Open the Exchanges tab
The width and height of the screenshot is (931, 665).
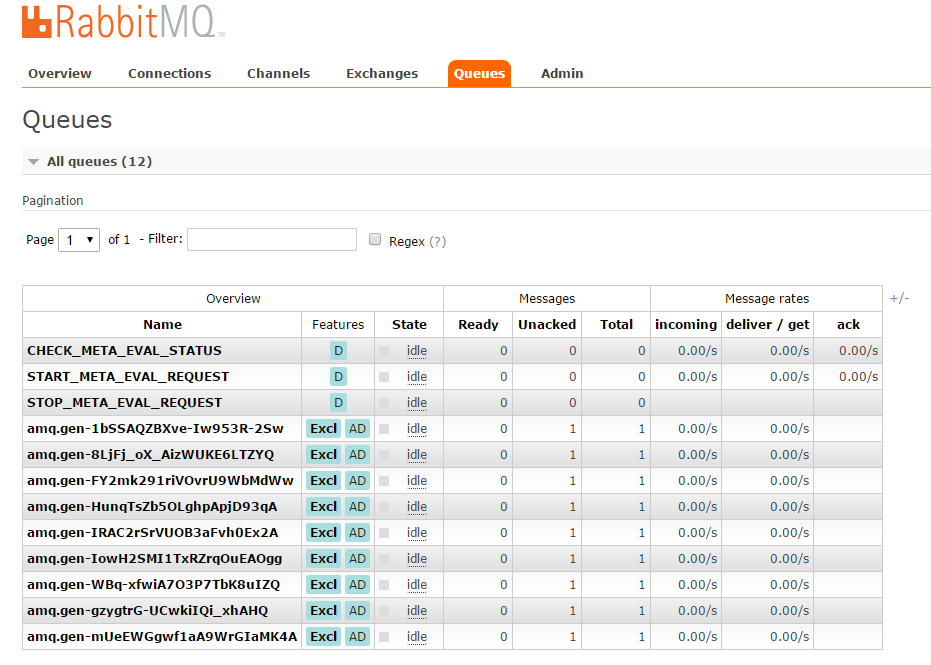pyautogui.click(x=382, y=74)
